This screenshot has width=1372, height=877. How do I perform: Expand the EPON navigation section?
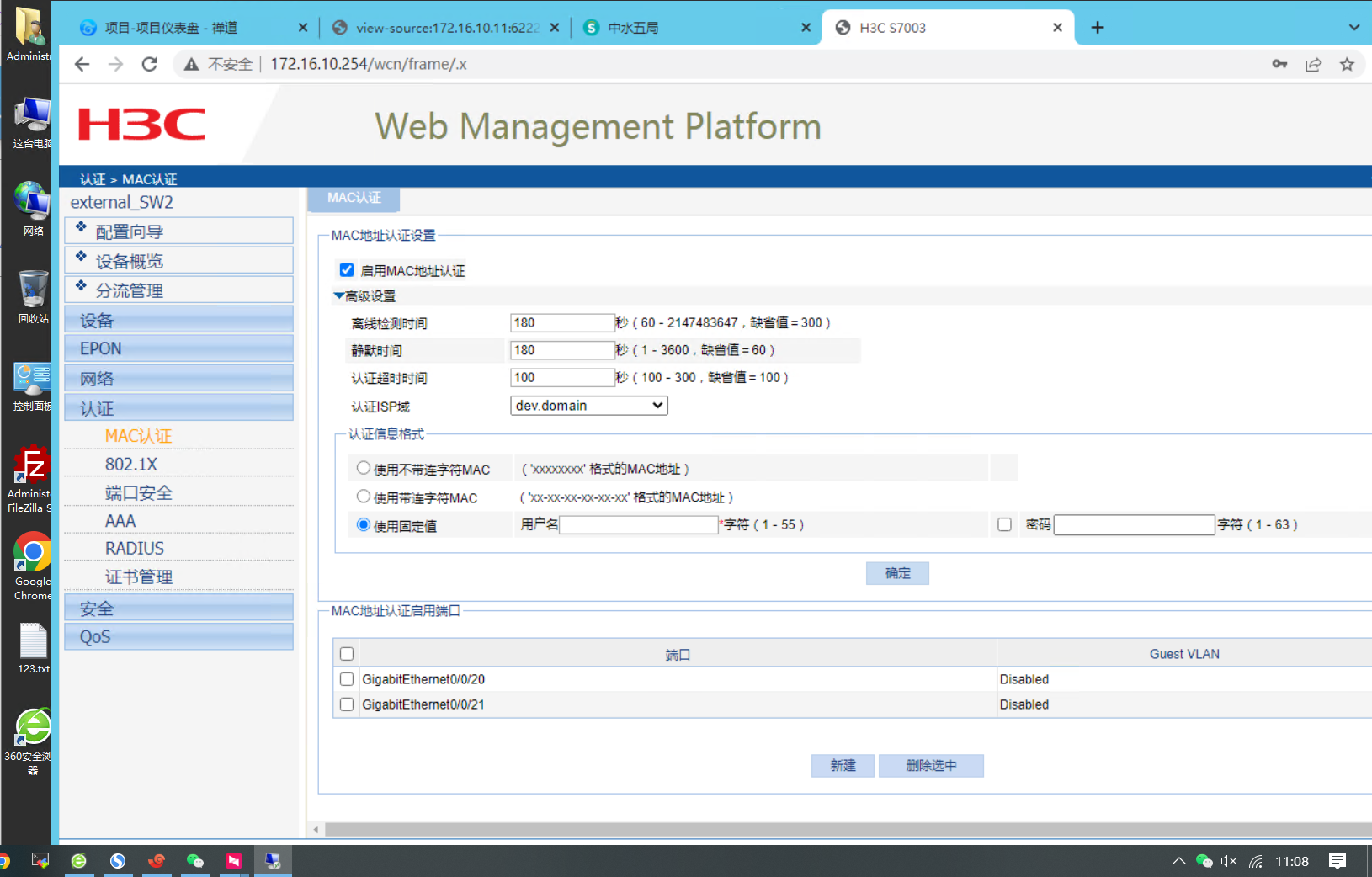[x=178, y=348]
